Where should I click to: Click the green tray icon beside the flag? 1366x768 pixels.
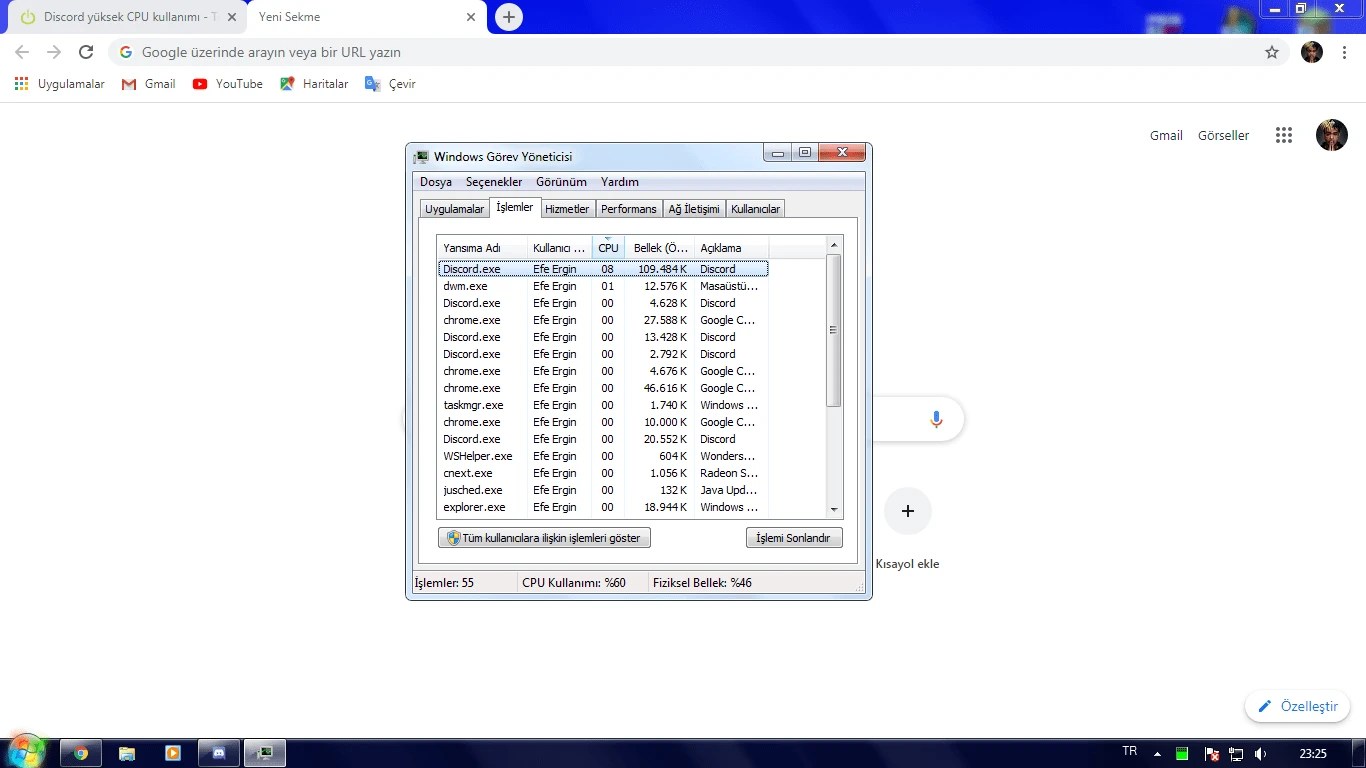click(1182, 753)
